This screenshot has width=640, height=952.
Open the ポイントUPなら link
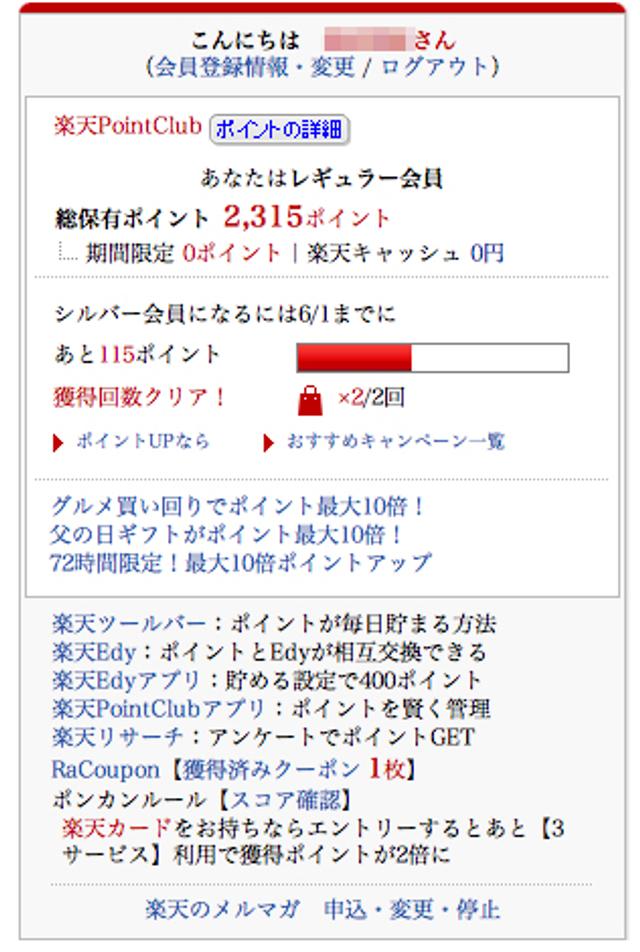click(143, 441)
